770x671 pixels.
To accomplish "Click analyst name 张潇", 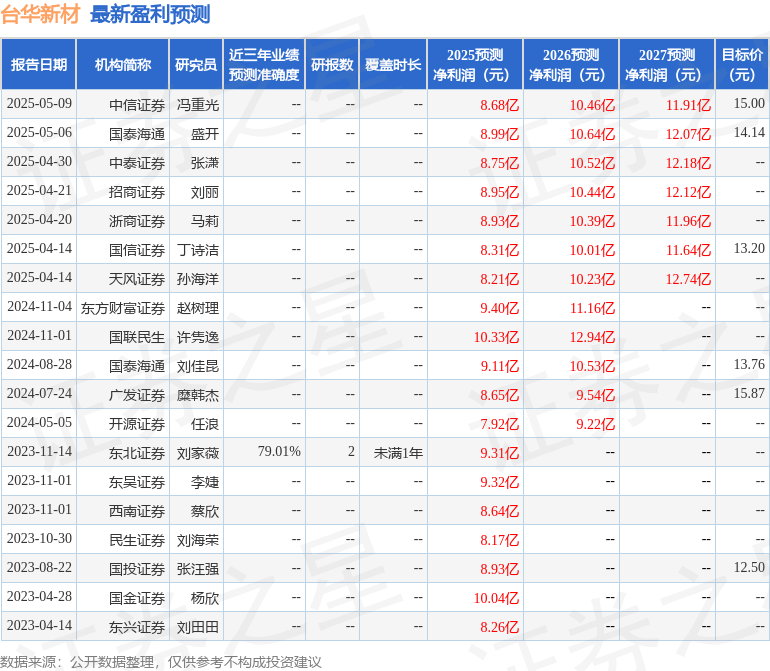I will point(205,163).
